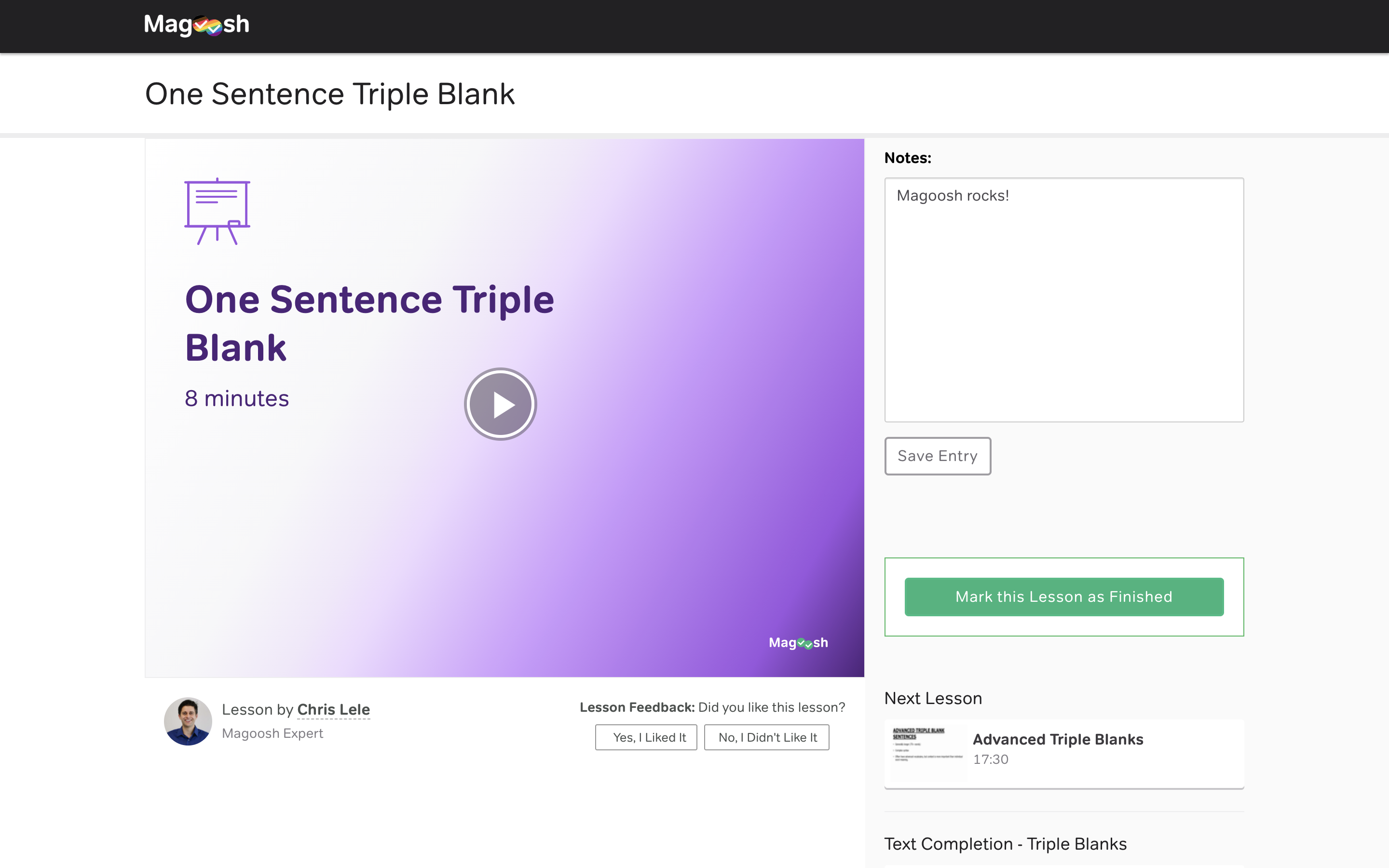Choose Yes, I Liked It feedback
This screenshot has height=868, width=1389.
tap(646, 737)
